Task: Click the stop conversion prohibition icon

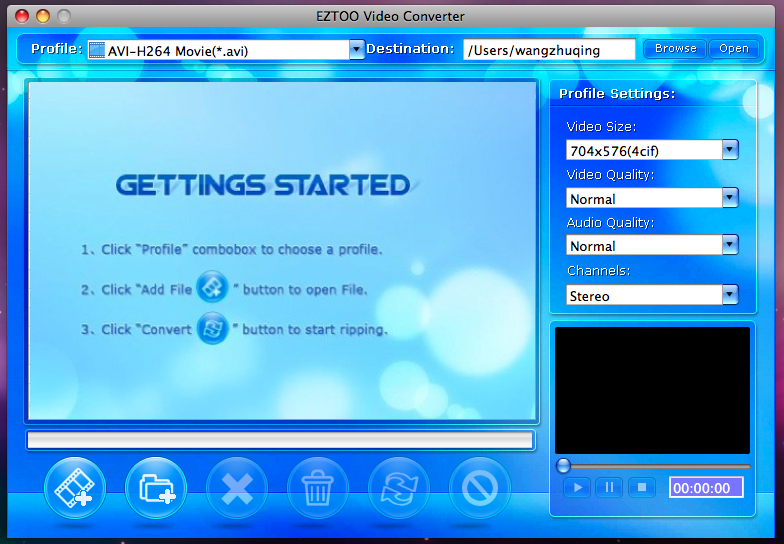Action: point(480,488)
